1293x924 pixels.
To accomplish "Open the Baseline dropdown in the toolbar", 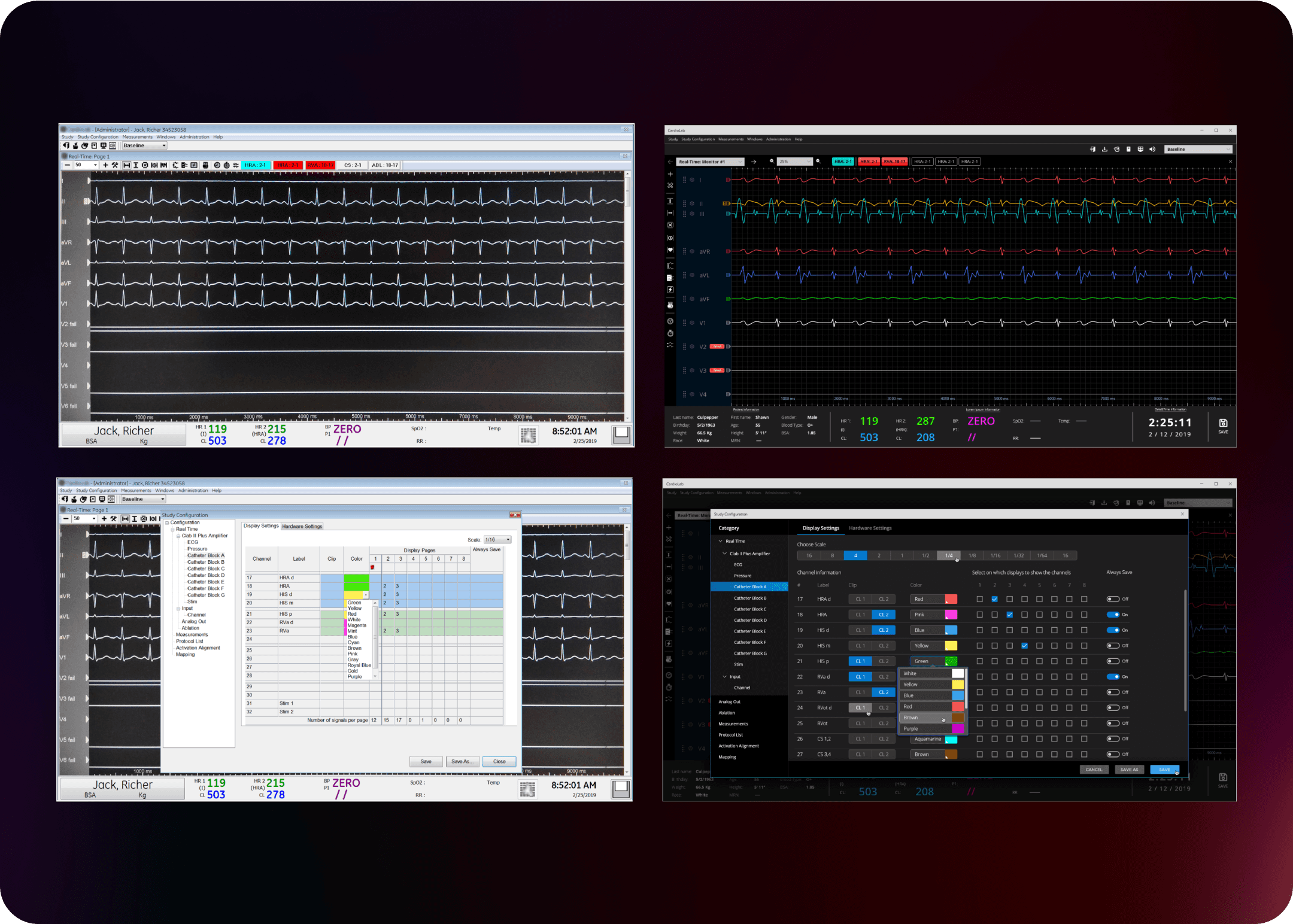I will pyautogui.click(x=1197, y=148).
